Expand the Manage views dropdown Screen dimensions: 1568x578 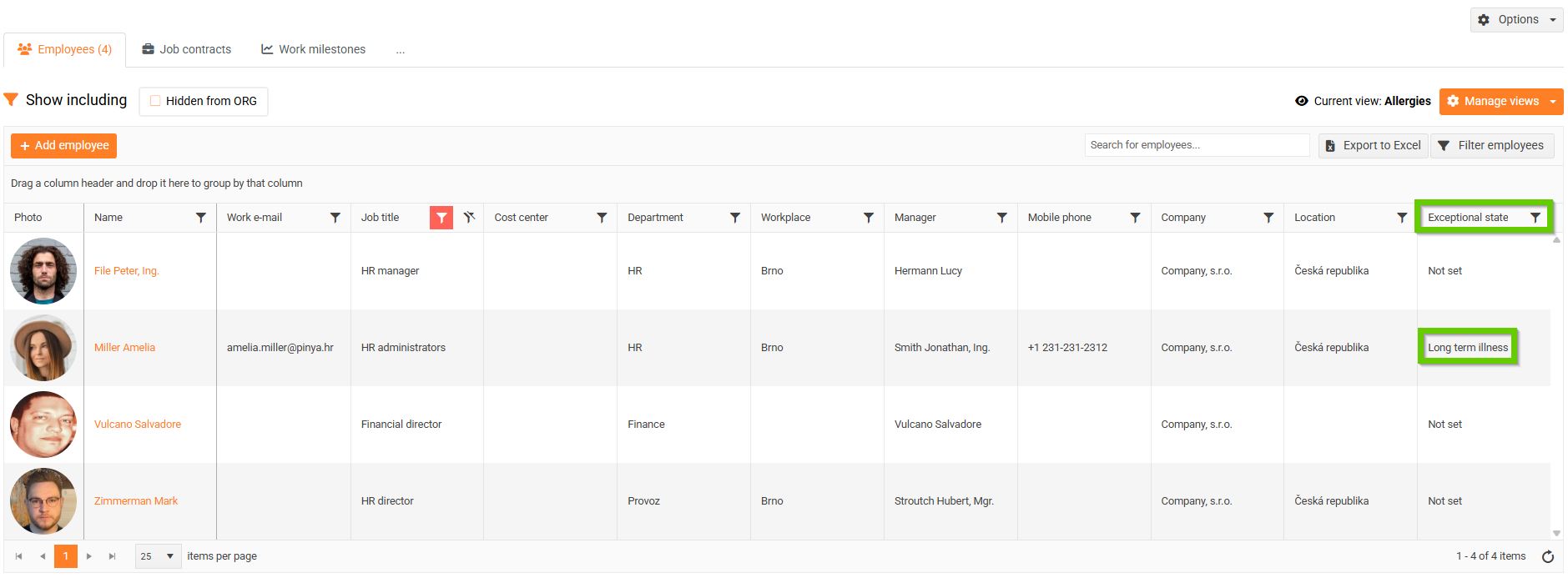[x=1552, y=102]
